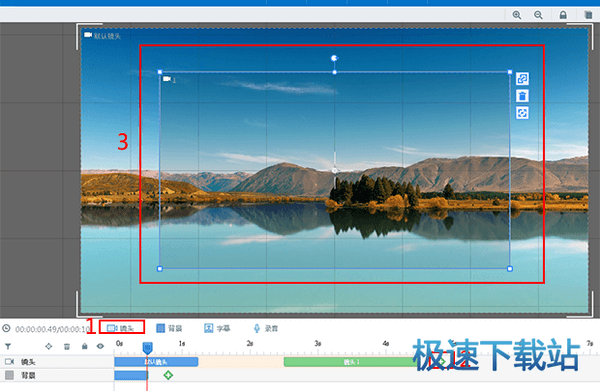
Task: Select green diamond keyframe on background track
Action: click(168, 375)
